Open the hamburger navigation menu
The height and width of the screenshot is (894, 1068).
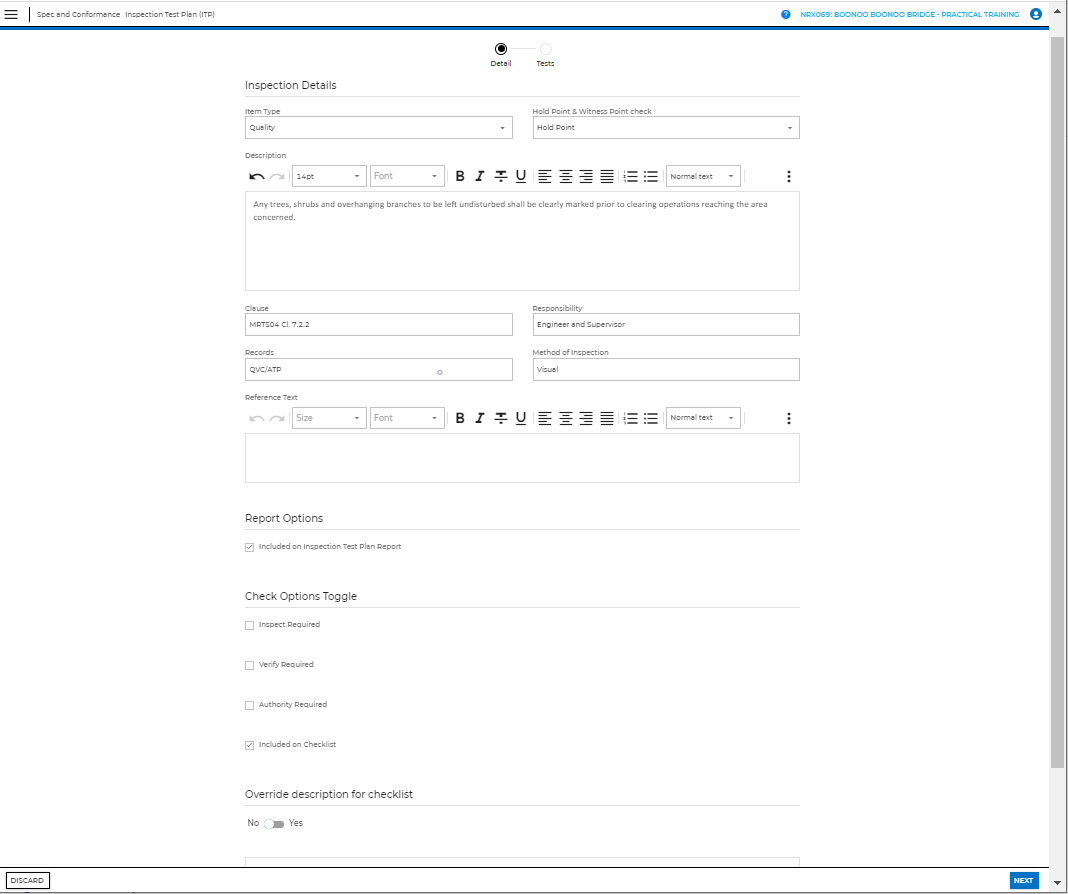coord(12,14)
